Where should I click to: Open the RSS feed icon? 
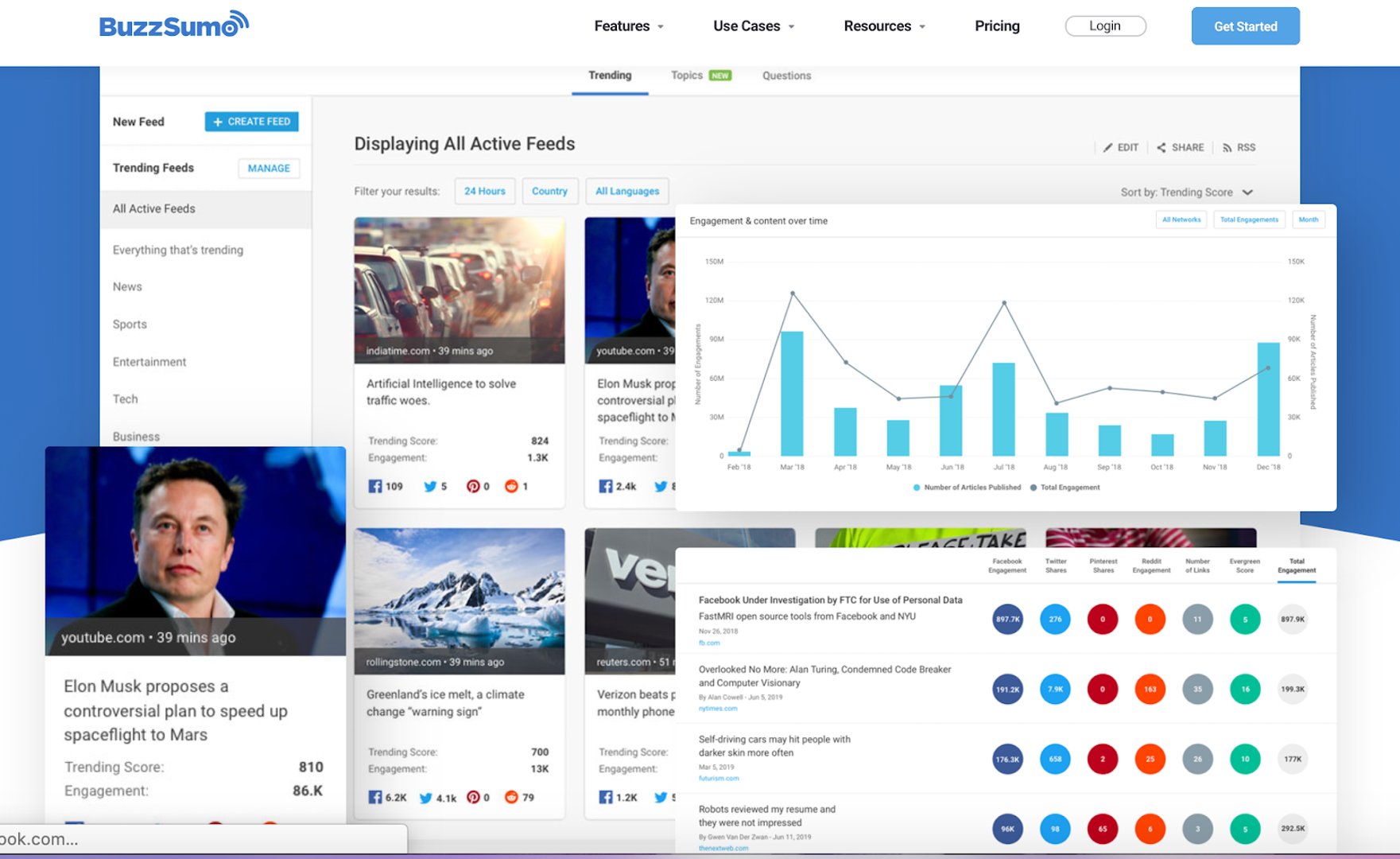coord(1227,148)
